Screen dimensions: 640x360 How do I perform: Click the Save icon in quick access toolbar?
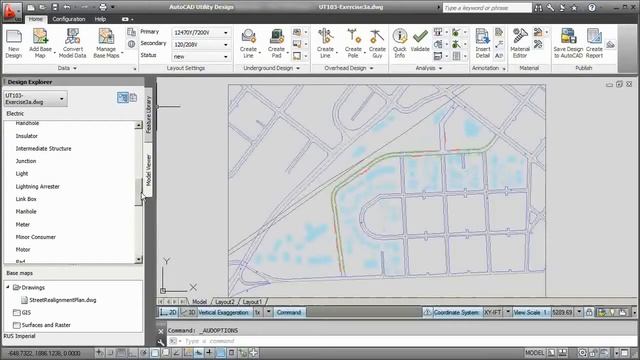point(55,7)
